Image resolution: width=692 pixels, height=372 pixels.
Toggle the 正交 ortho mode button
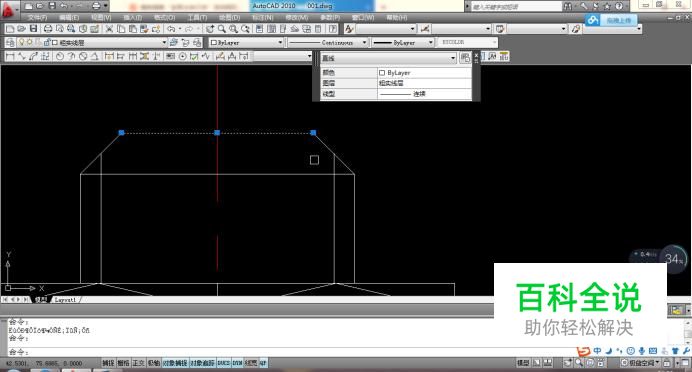click(138, 363)
